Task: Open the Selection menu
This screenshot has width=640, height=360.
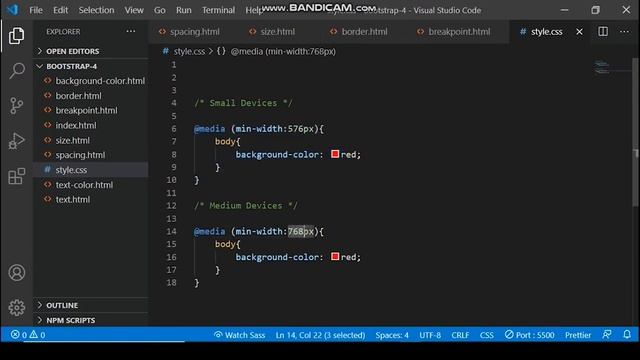Action: 96,10
